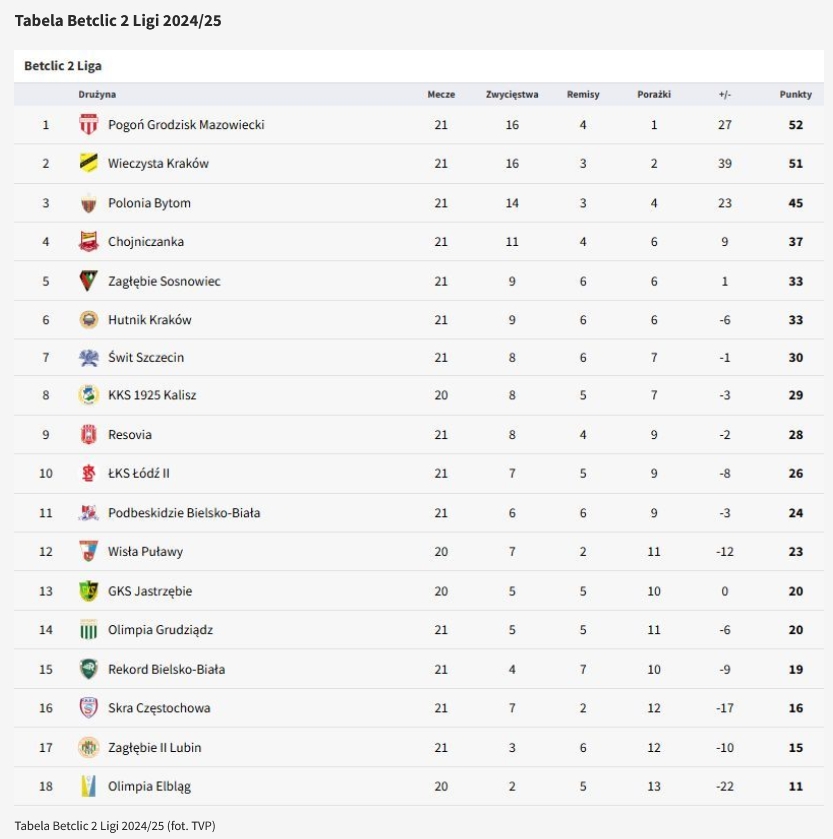Click the GKS Jastrzębie team logo
The height and width of the screenshot is (839, 833).
click(89, 591)
